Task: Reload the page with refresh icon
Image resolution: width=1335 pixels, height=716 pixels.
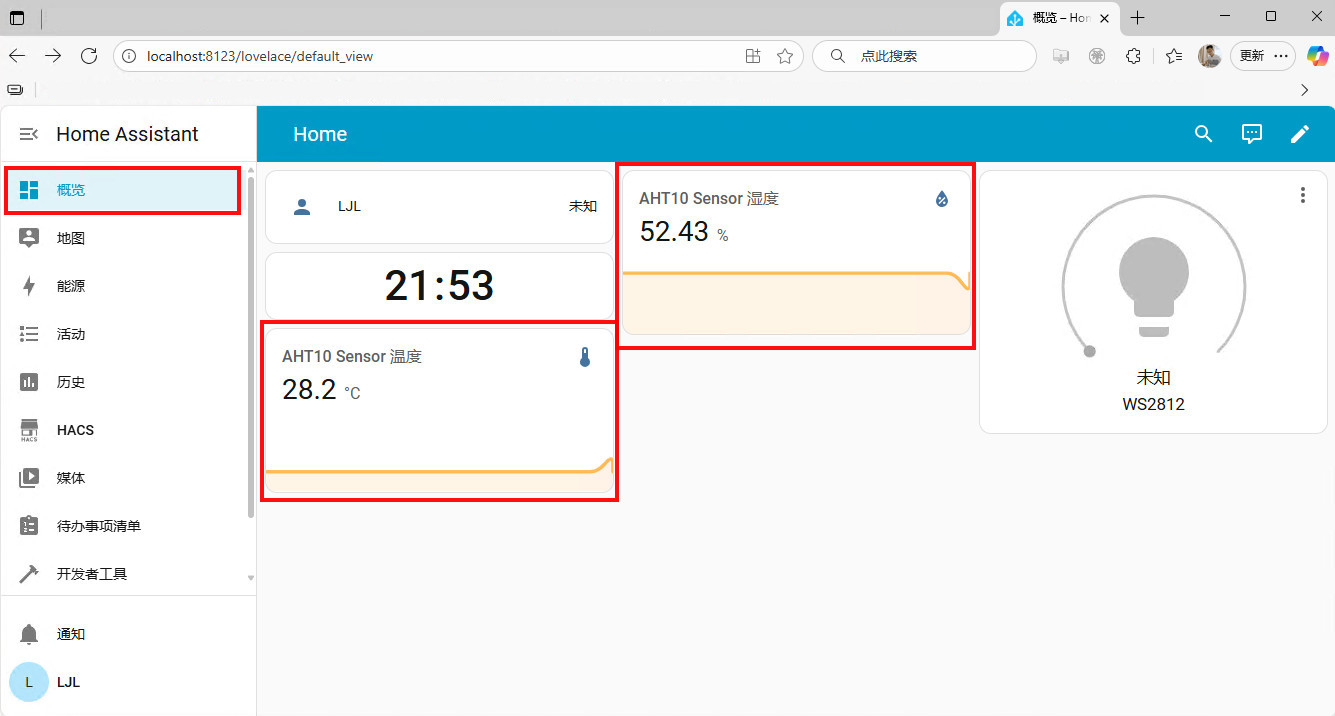Action: coord(89,56)
